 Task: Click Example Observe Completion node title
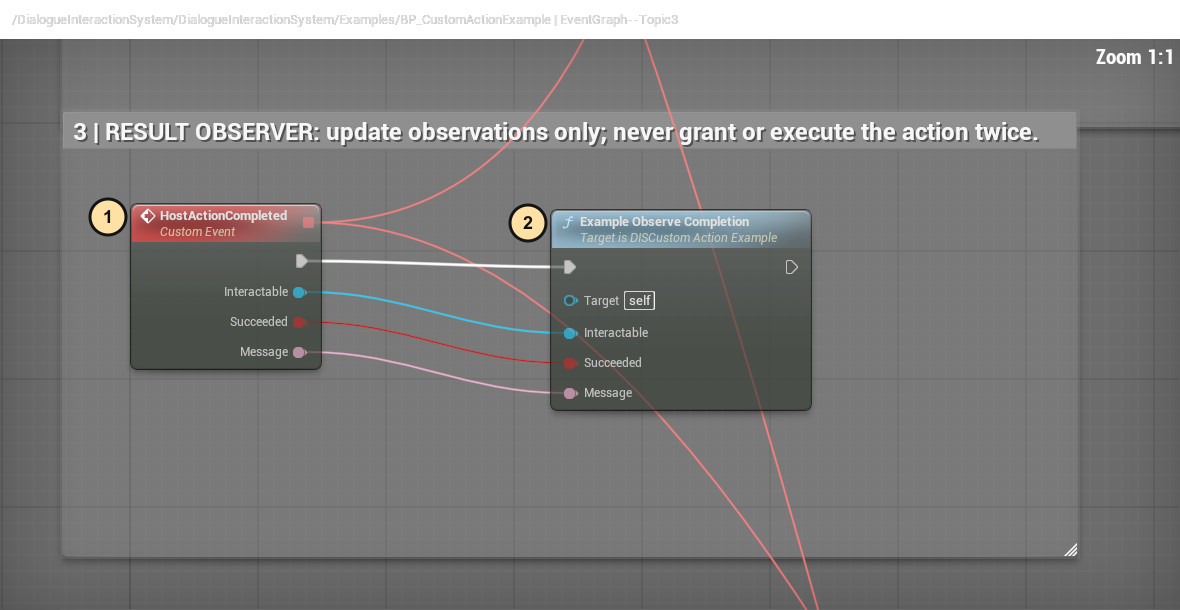pos(665,222)
